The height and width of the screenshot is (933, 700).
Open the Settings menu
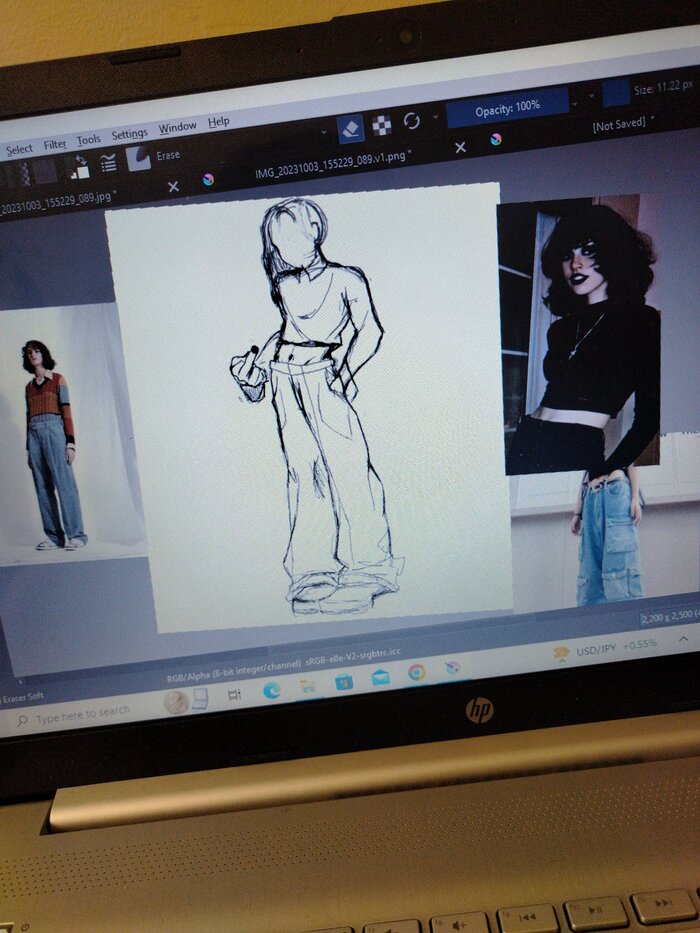click(129, 134)
